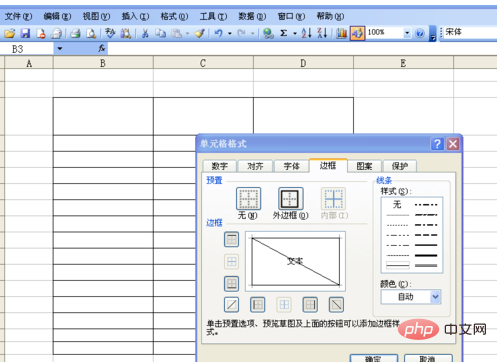Click the Insert Hyperlink globe icon
Image resolution: width=497 pixels, height=362 pixels.
tap(268, 33)
